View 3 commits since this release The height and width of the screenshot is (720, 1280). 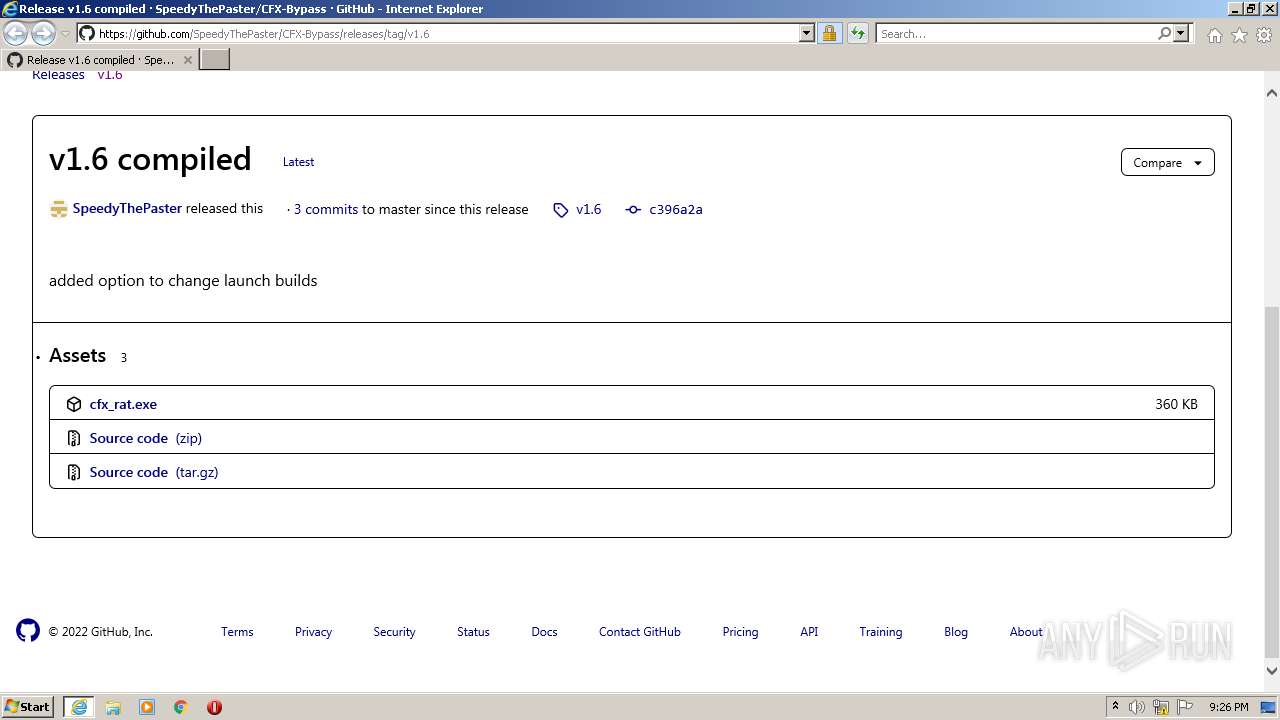[326, 209]
